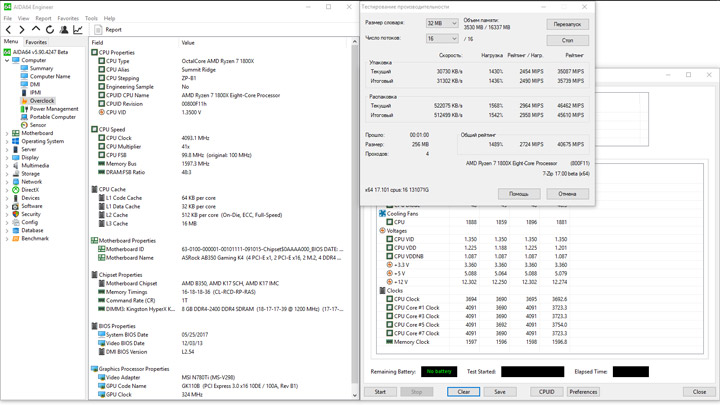The image size is (720, 405).
Task: Select Computer Name in the tree
Action: (x=50, y=76)
